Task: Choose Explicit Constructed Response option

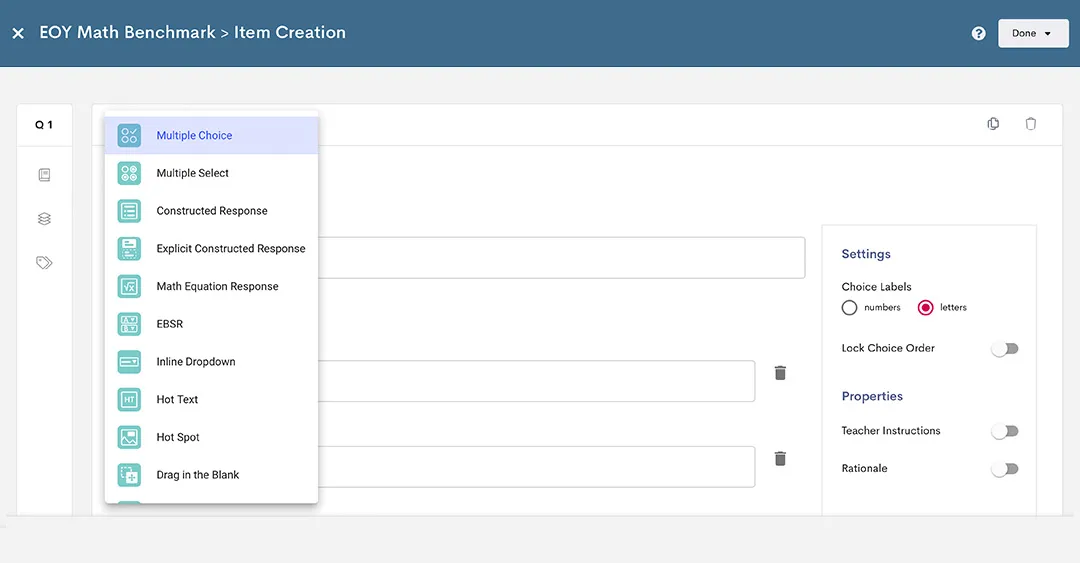Action: (x=211, y=249)
